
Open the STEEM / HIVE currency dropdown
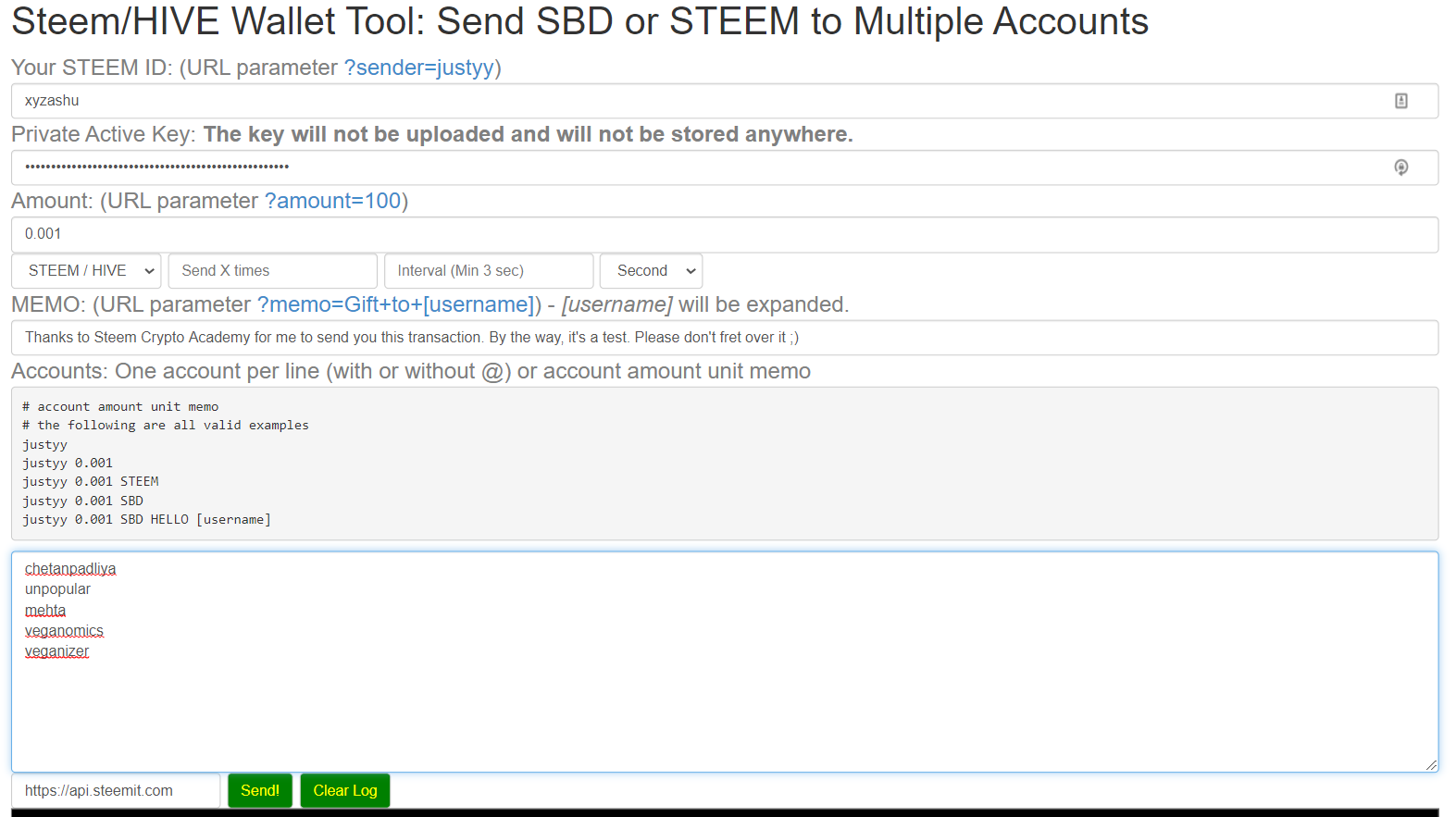[x=87, y=271]
